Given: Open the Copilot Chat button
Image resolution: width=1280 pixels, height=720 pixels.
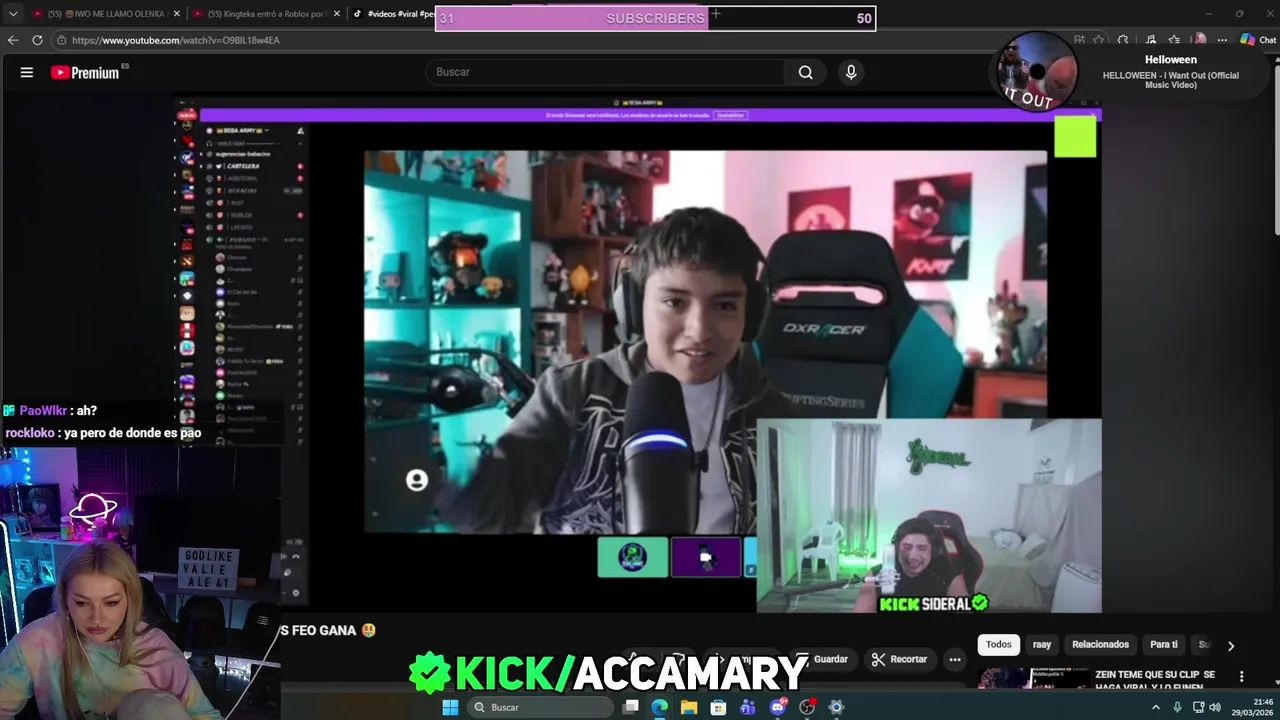Looking at the screenshot, I should coord(1258,40).
